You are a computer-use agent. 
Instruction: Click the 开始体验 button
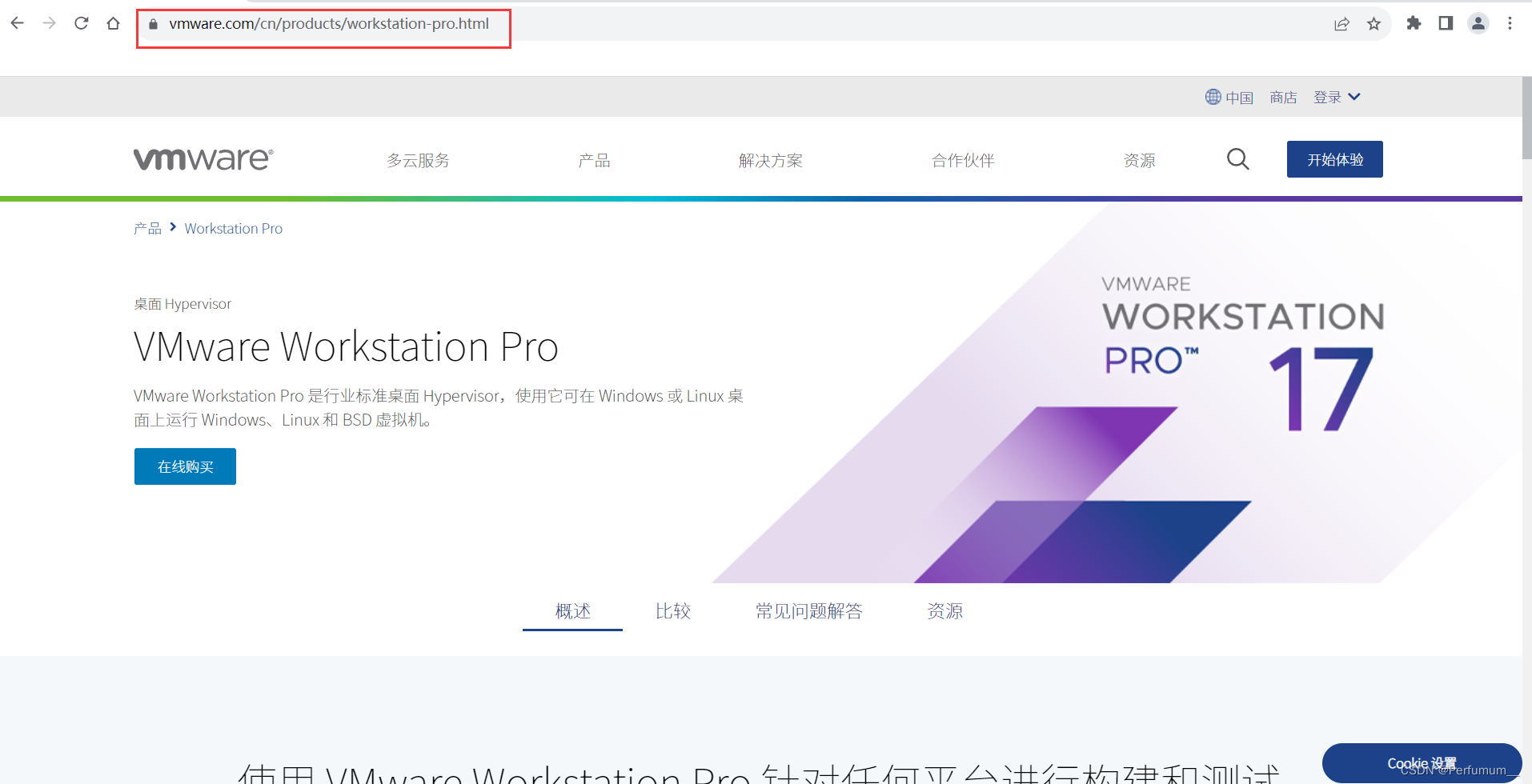(x=1335, y=159)
